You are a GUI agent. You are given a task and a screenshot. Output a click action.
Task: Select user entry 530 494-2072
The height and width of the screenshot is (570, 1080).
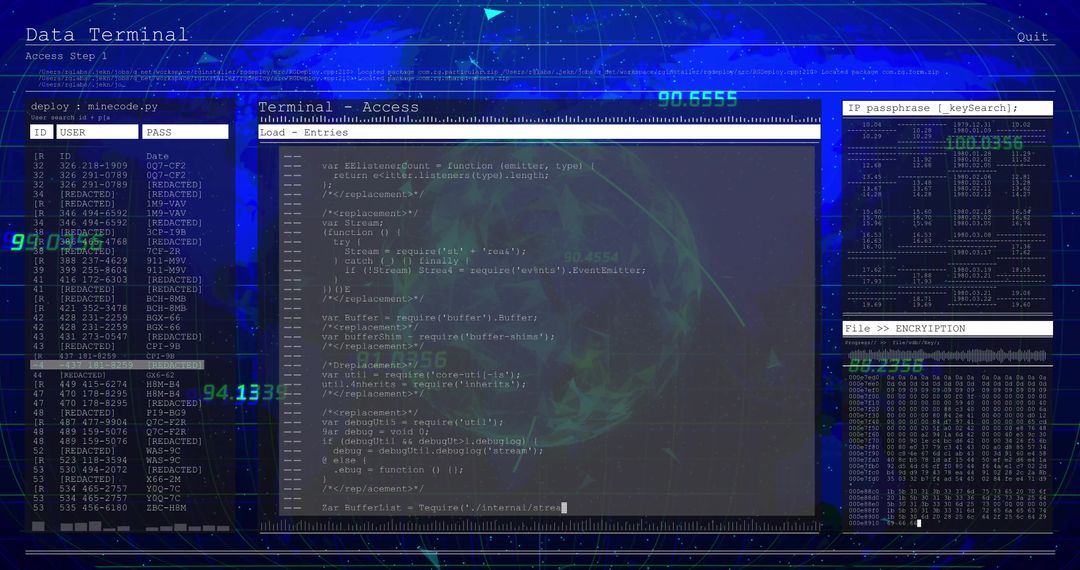93,469
